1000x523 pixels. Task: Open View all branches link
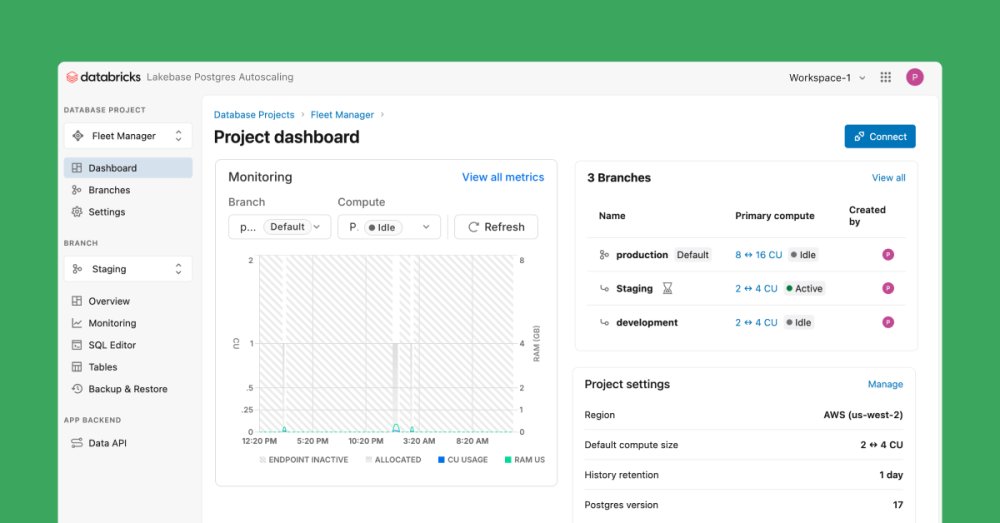[888, 178]
